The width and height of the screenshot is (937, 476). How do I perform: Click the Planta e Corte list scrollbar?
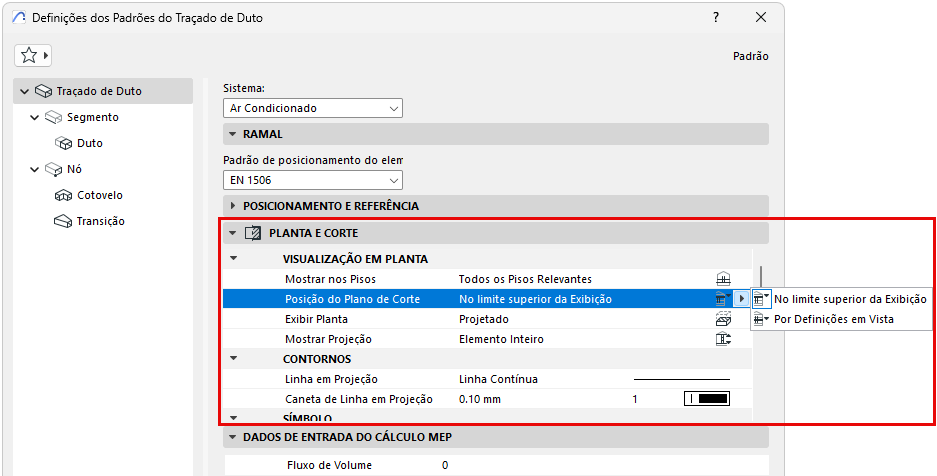[x=761, y=277]
